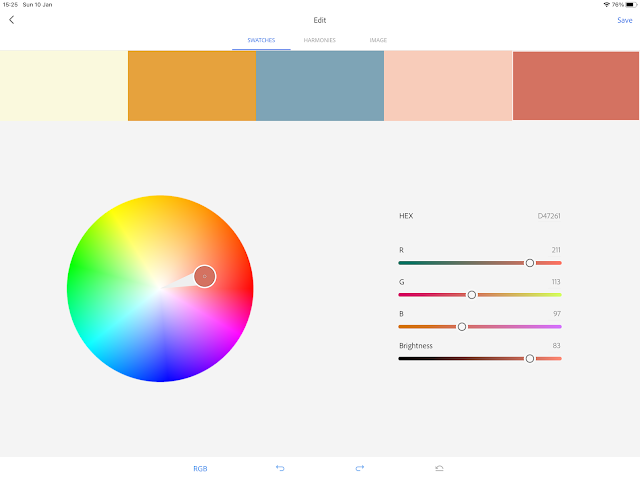
Task: Tap the Wi-Fi icon in status bar
Action: coord(607,4)
